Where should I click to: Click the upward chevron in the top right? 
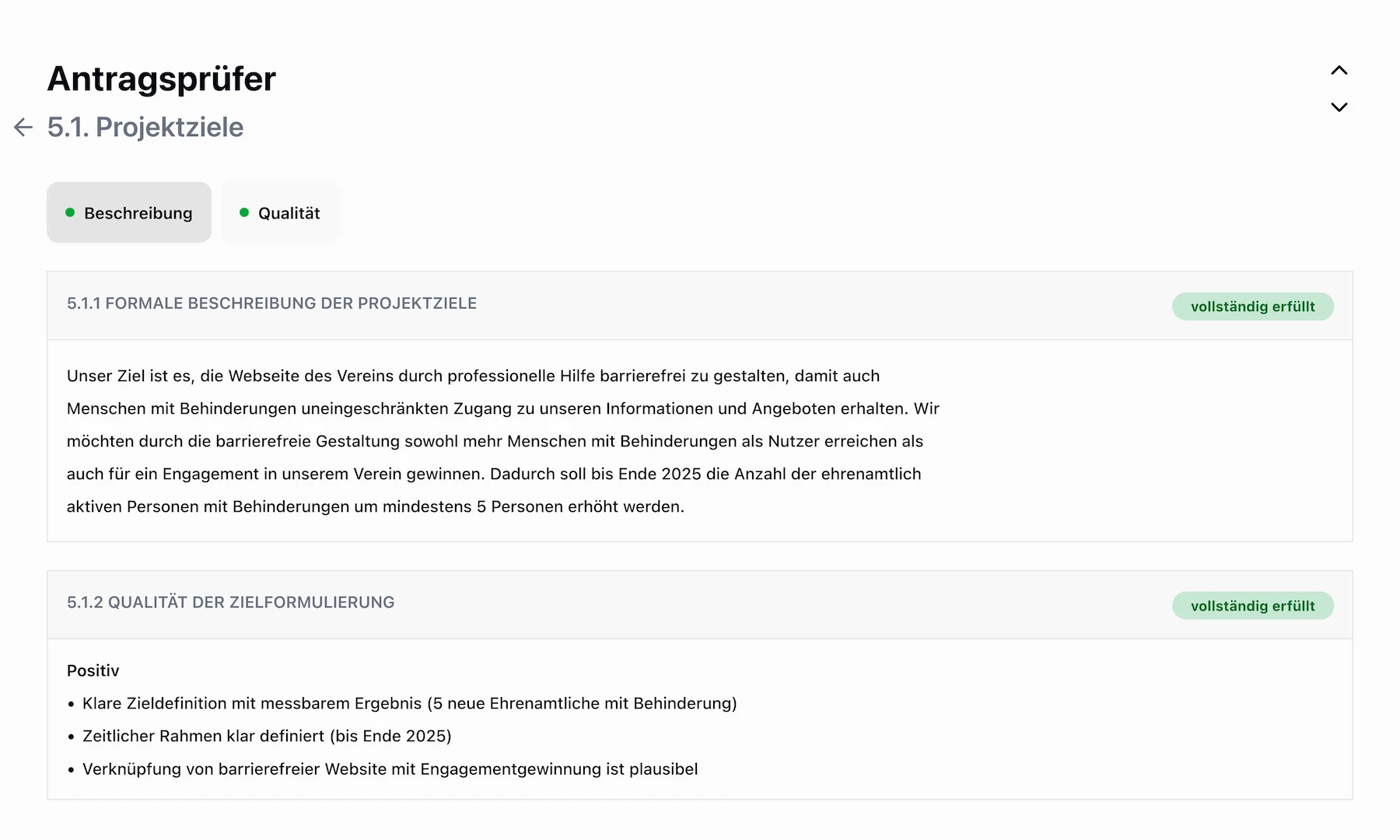[1339, 70]
